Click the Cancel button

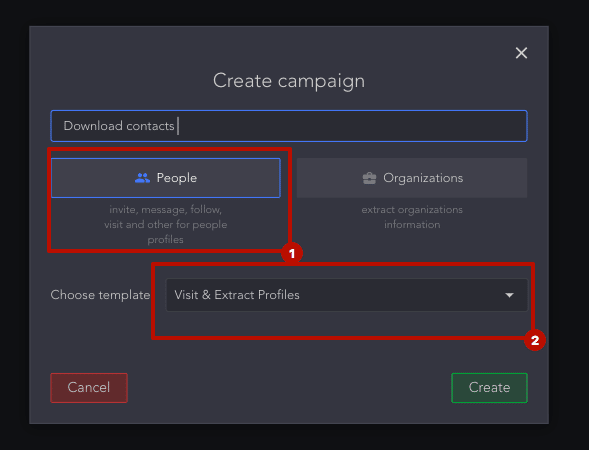(x=89, y=388)
